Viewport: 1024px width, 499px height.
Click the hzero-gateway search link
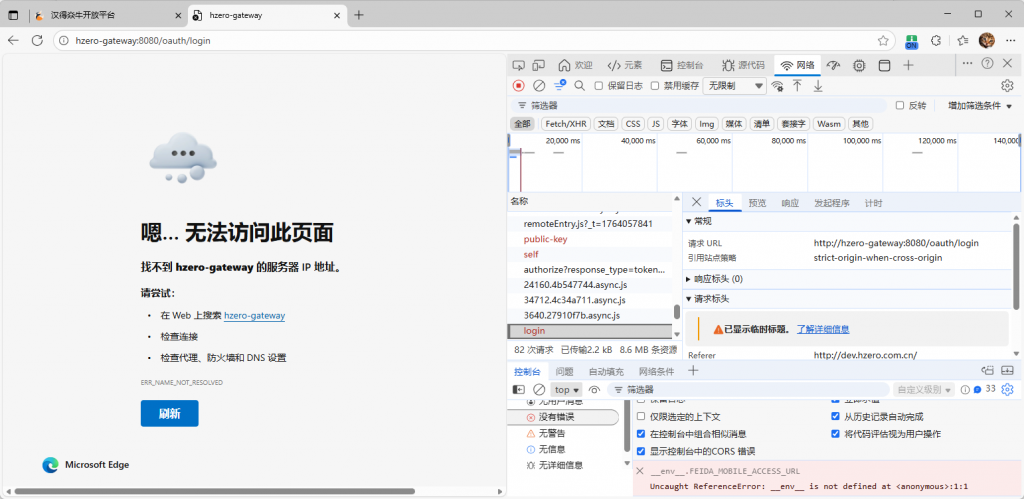(x=254, y=316)
